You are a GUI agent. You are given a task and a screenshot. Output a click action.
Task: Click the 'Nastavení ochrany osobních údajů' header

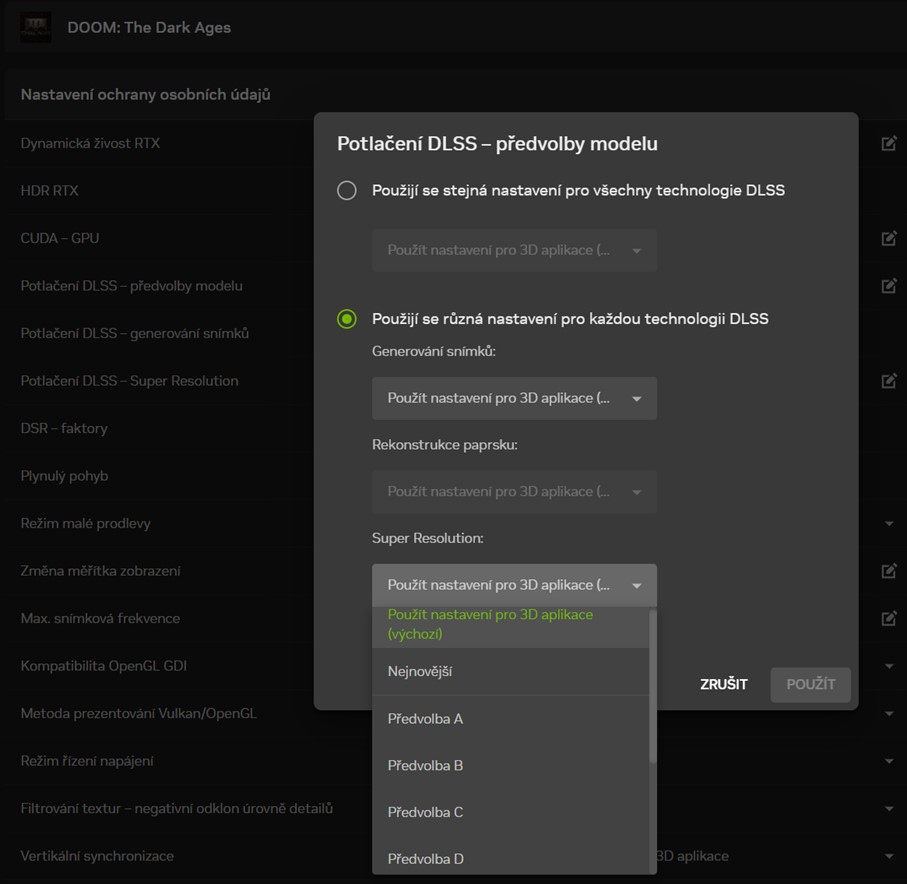pos(146,95)
